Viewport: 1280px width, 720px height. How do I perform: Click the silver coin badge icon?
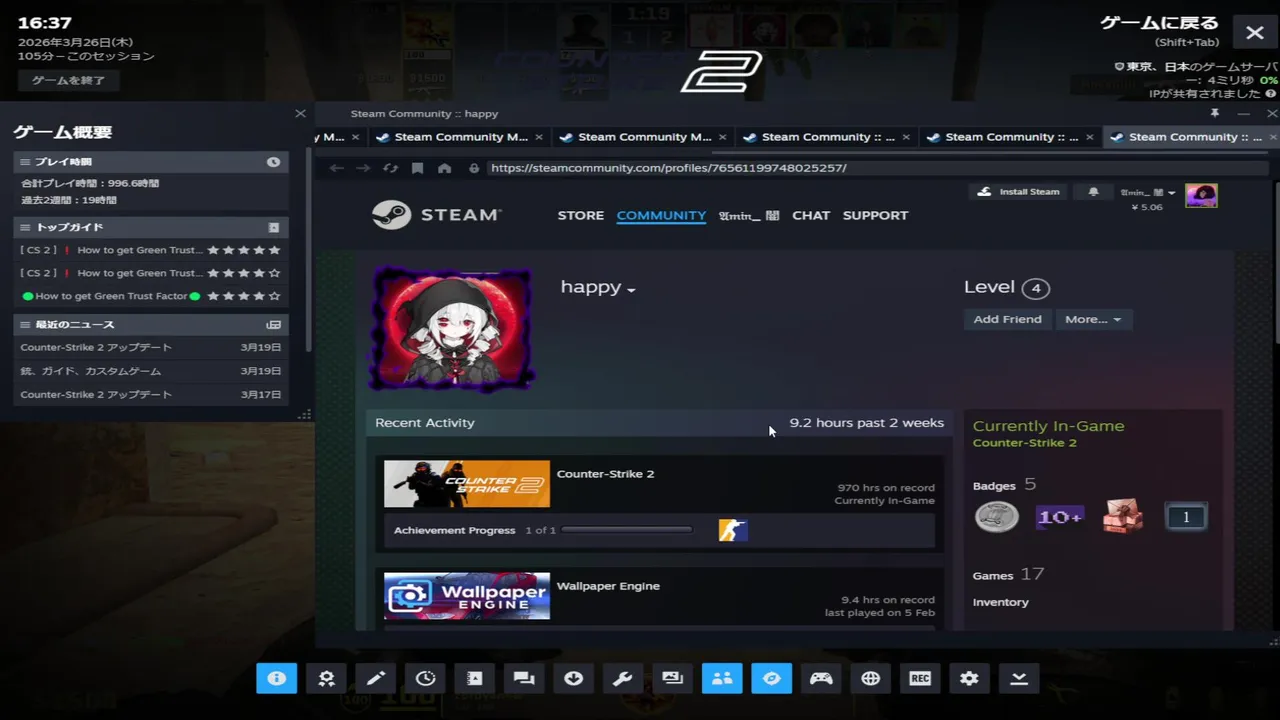[996, 517]
